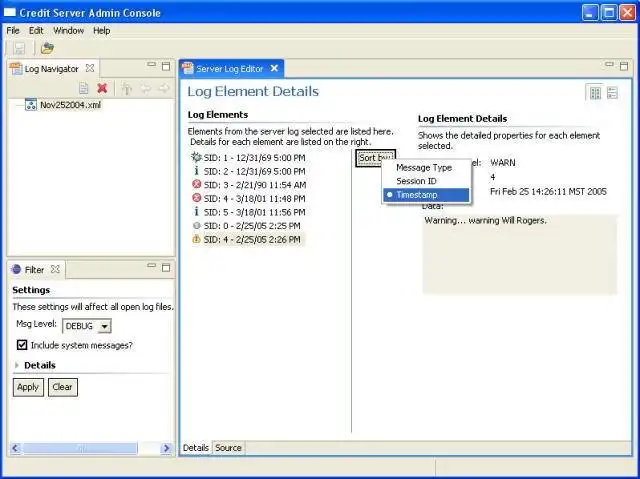Image resolution: width=640 pixels, height=479 pixels.
Task: Click the Nov252004.xml file icon
Action: [31, 105]
